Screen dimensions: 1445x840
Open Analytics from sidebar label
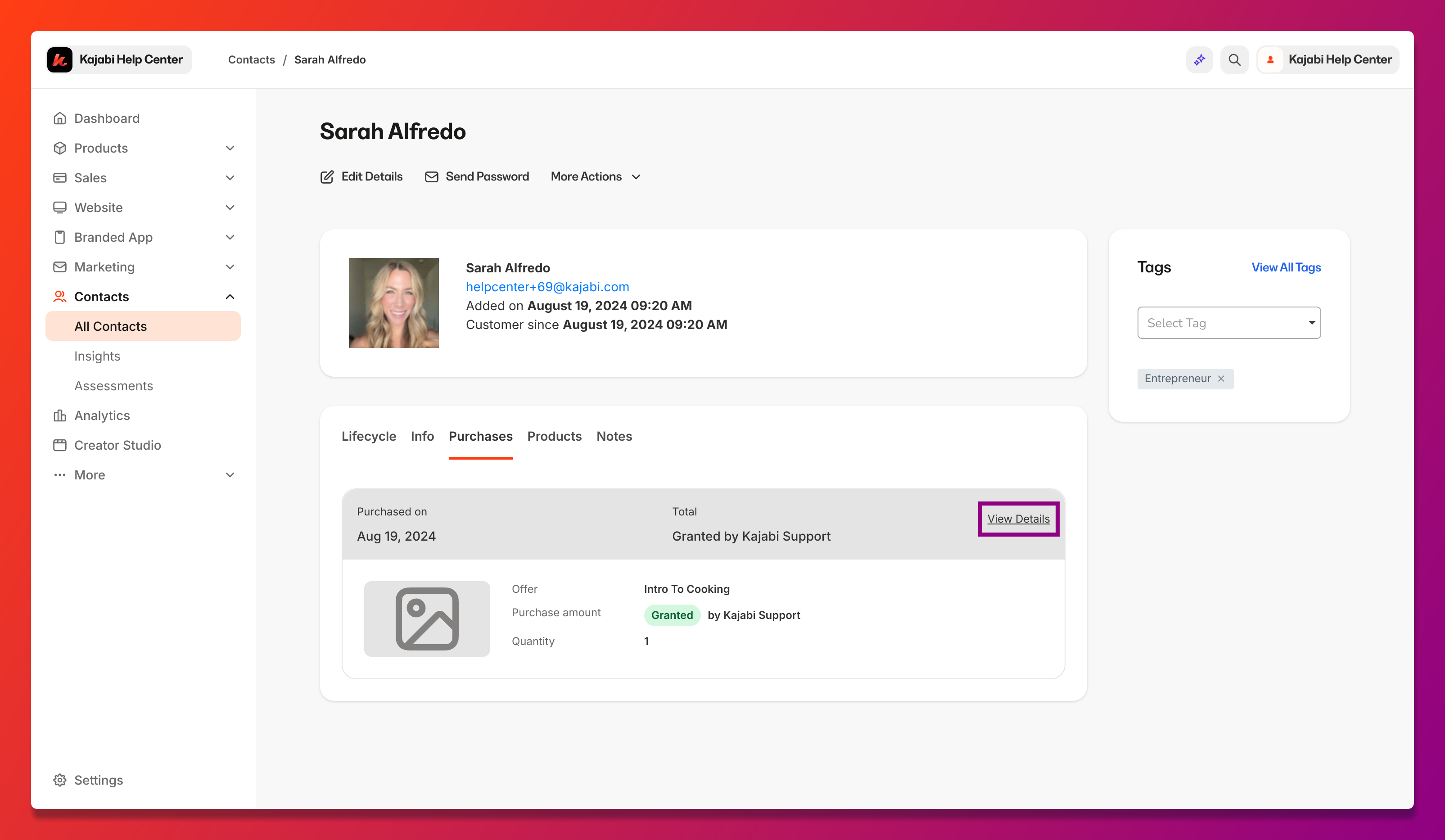(x=102, y=415)
